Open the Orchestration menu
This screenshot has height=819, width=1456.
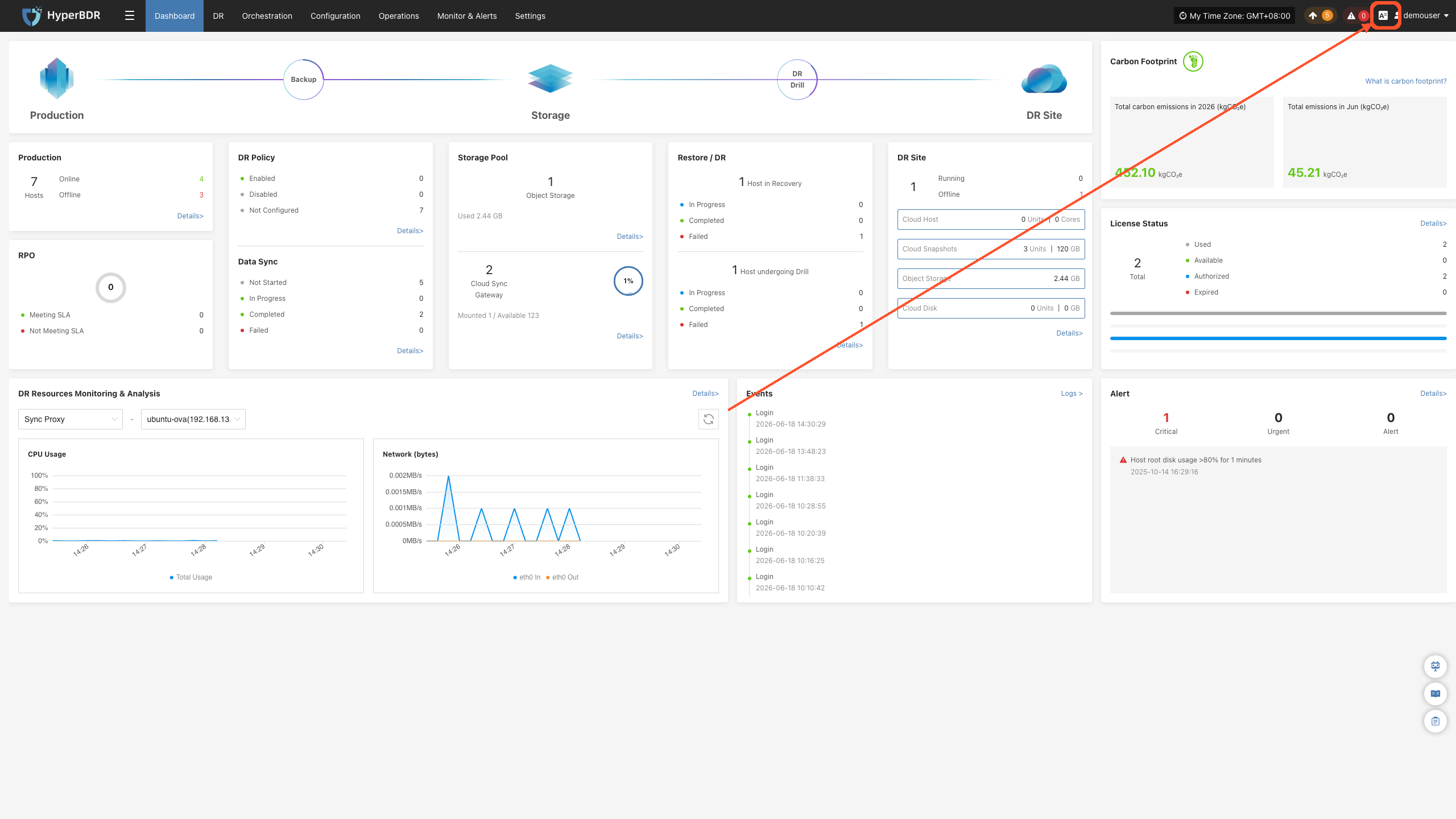point(267,16)
